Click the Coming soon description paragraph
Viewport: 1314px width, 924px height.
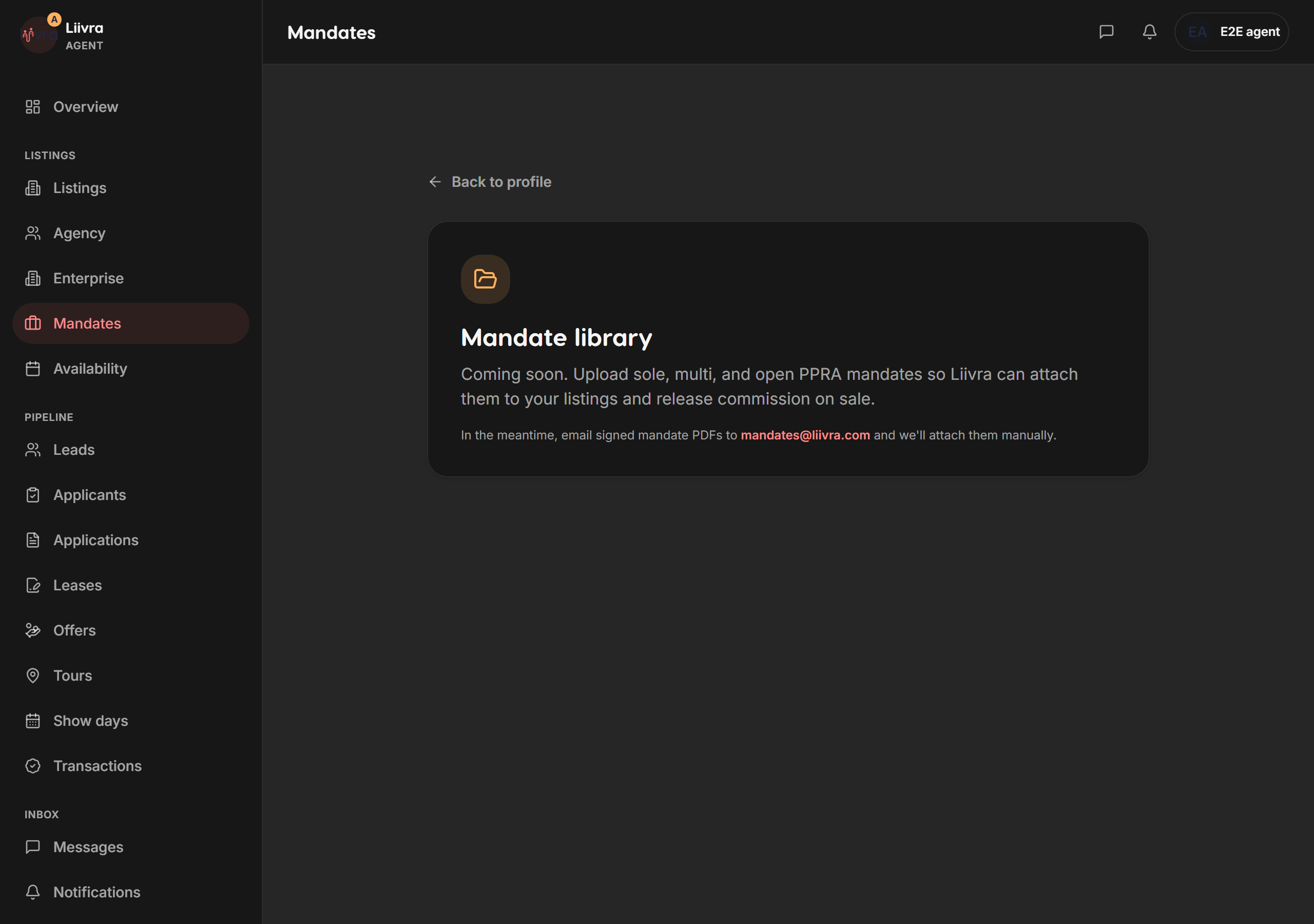coord(769,387)
